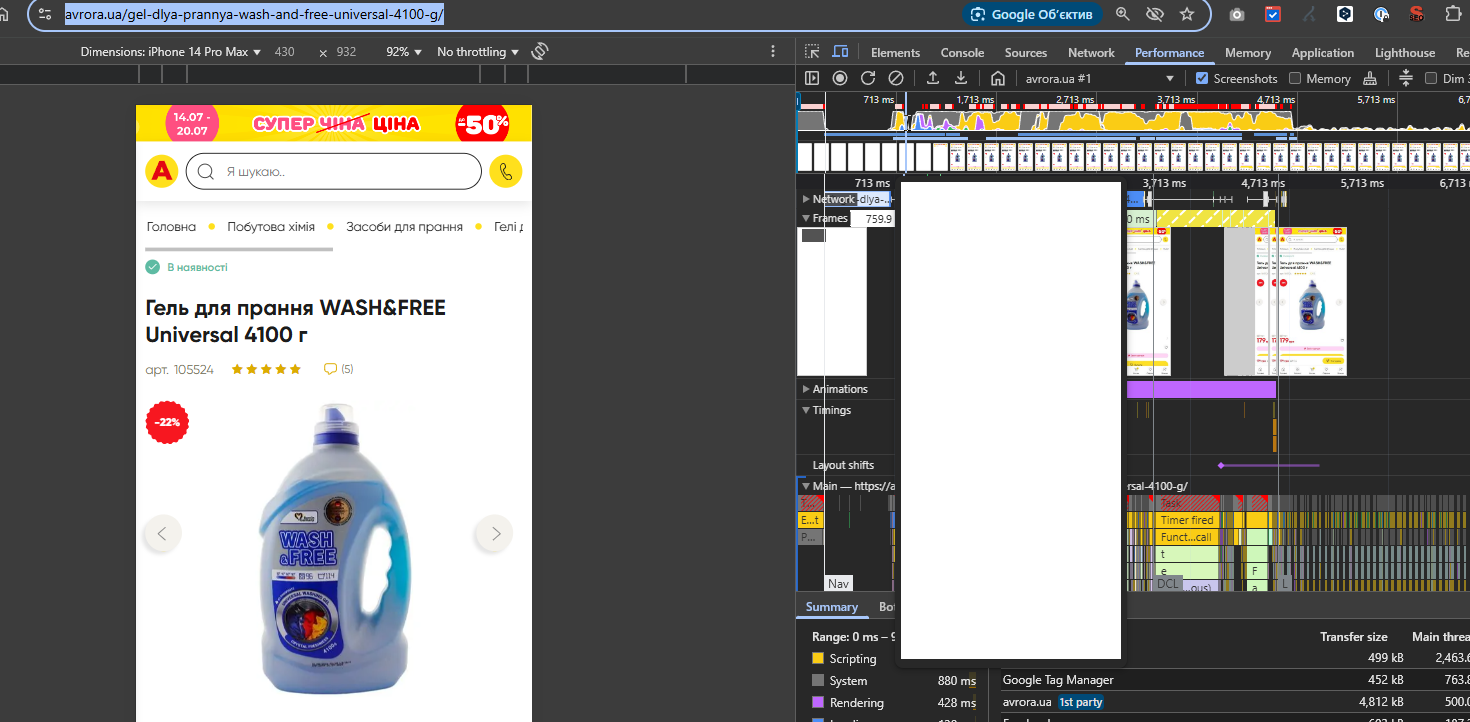Click the next image arrow on product
This screenshot has width=1470, height=722.
(494, 533)
